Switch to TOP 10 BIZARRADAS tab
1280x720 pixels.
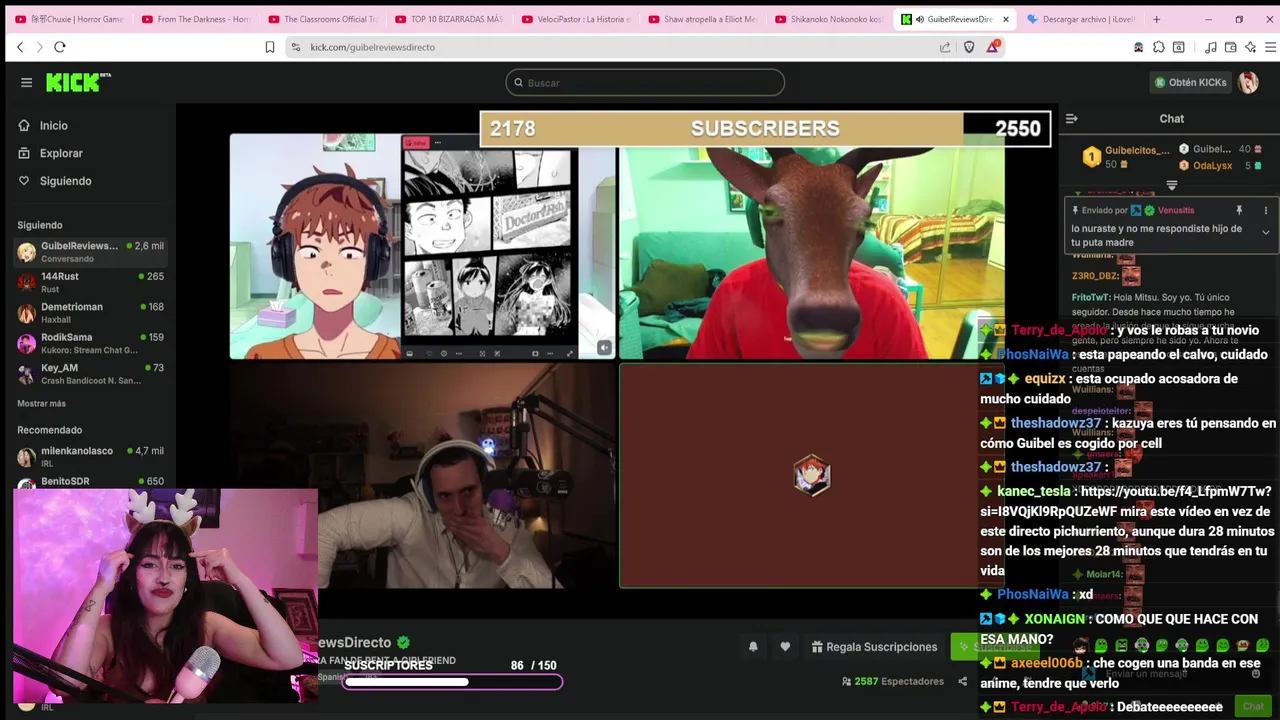448,19
